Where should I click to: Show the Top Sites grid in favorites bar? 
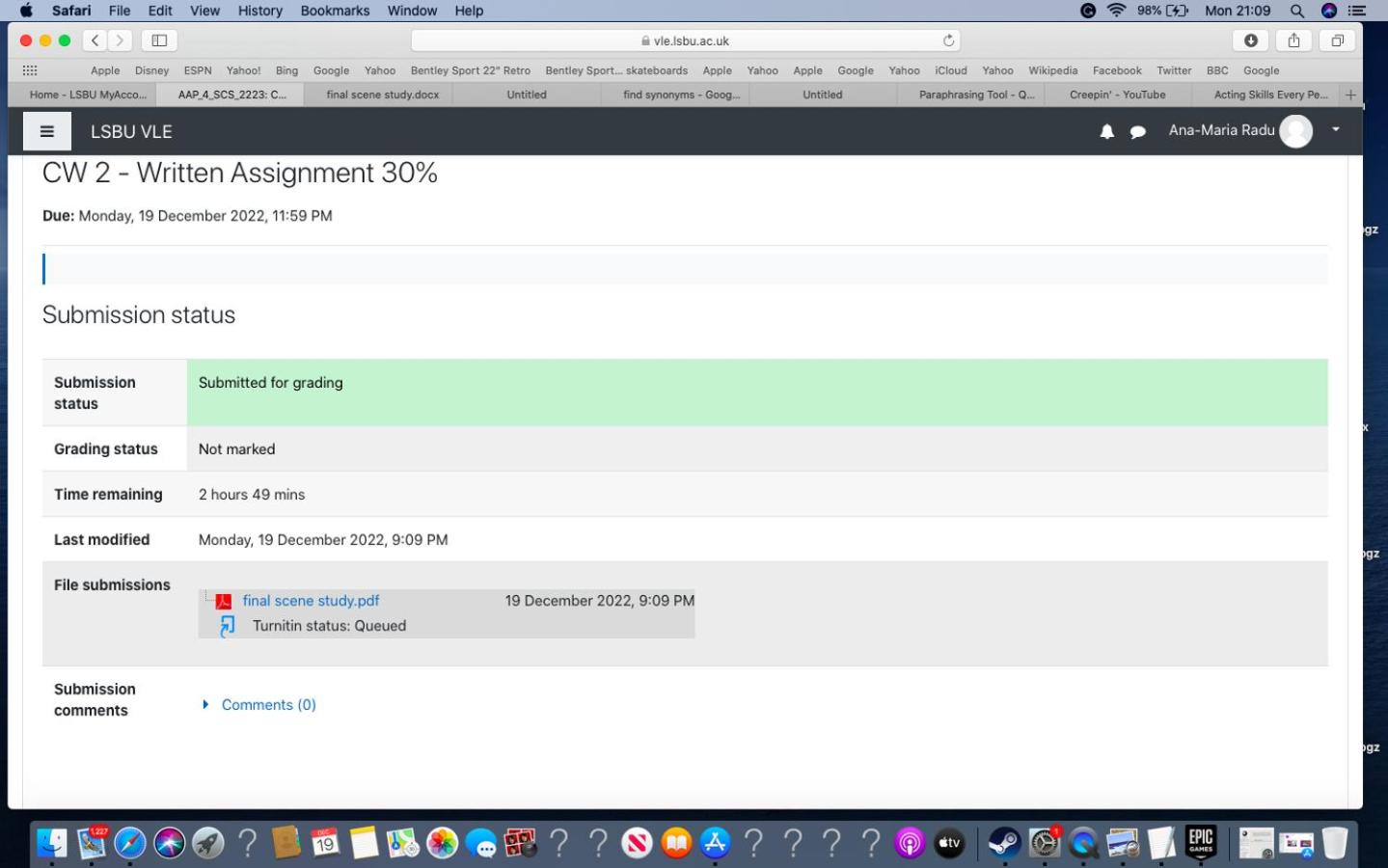(x=30, y=70)
